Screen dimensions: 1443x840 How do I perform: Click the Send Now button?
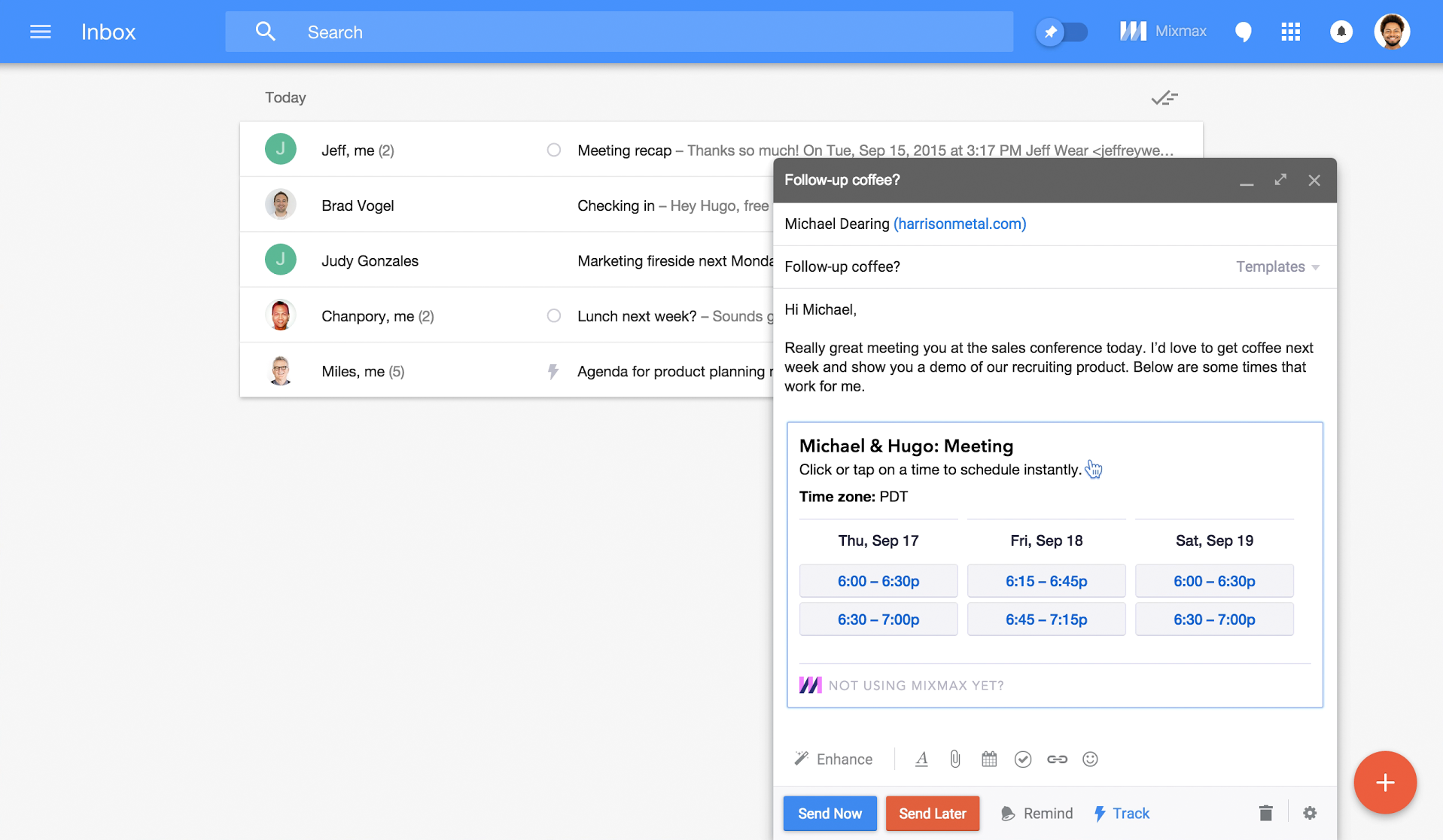point(830,813)
